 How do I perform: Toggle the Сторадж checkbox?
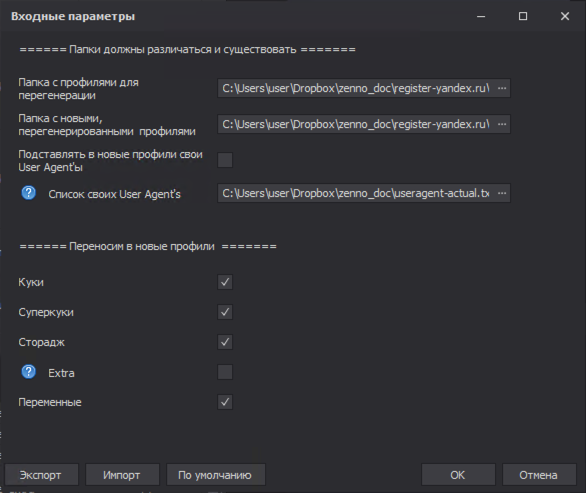coord(225,342)
